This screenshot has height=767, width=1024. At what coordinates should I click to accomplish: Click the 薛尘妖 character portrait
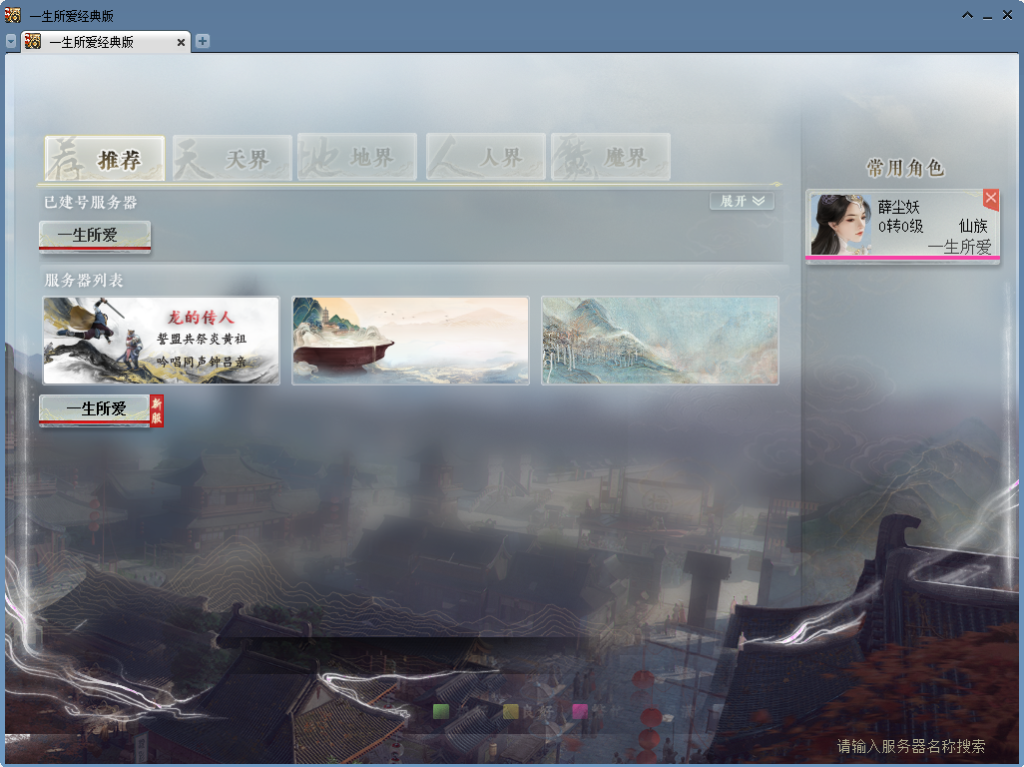pos(838,225)
